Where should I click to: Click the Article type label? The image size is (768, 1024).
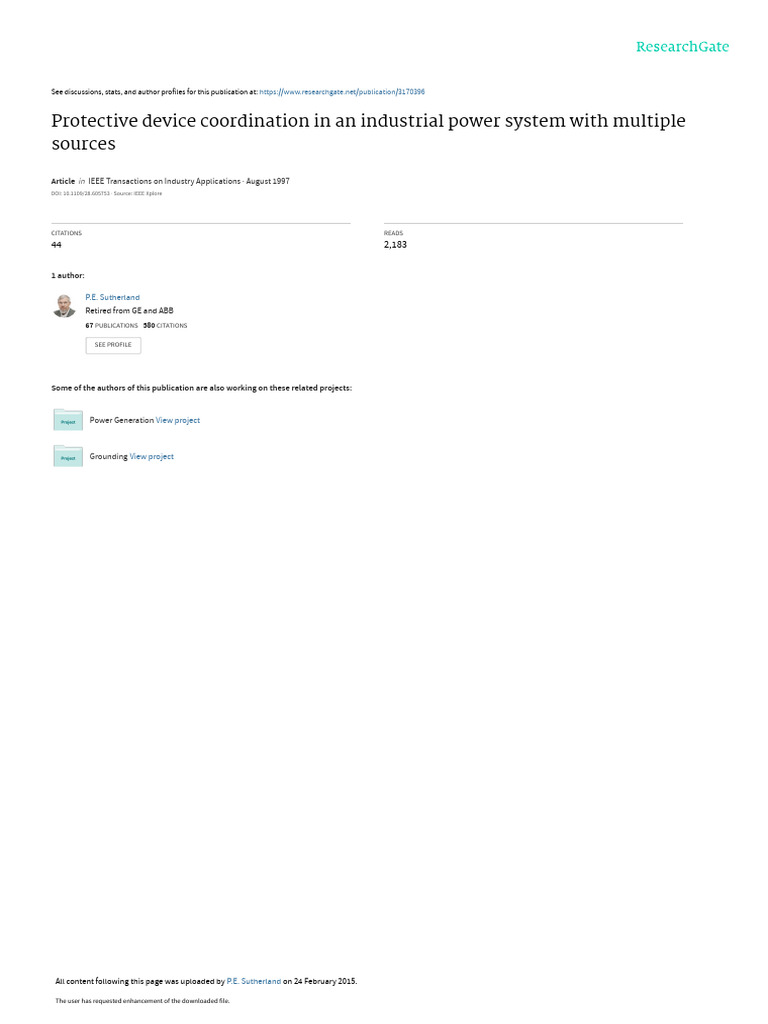coord(63,182)
